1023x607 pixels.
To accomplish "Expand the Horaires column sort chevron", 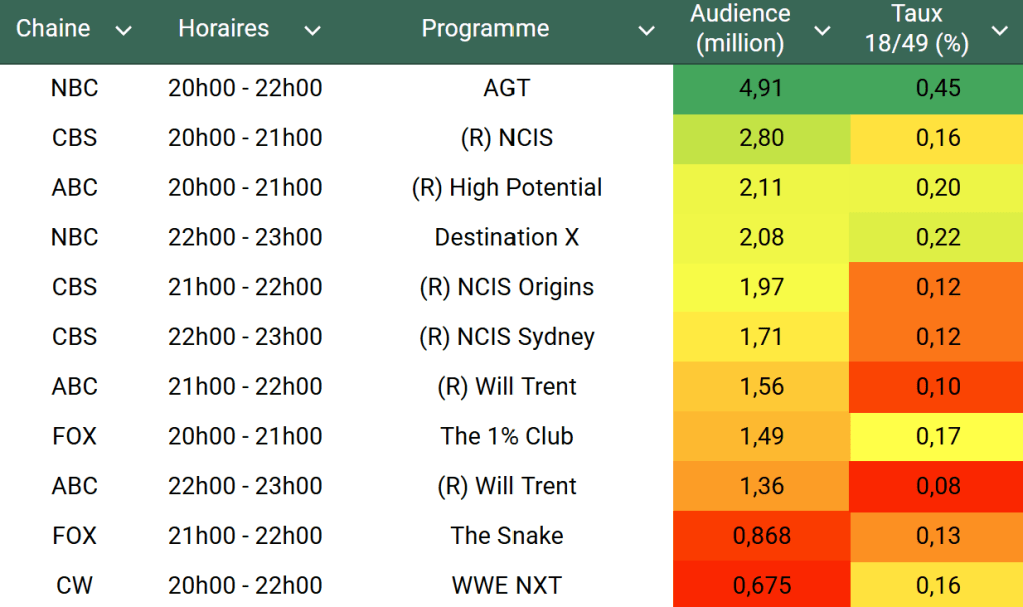I will coord(312,31).
